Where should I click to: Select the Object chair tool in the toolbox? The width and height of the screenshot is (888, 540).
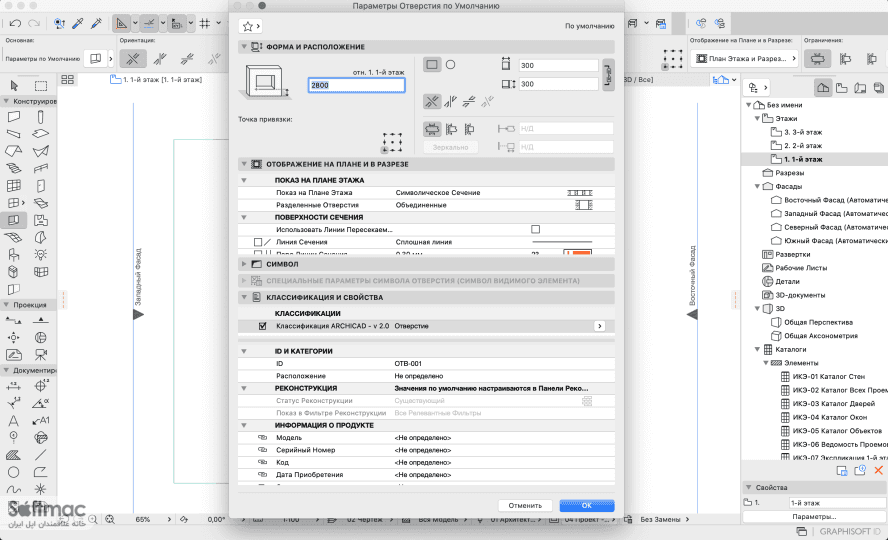point(14,255)
